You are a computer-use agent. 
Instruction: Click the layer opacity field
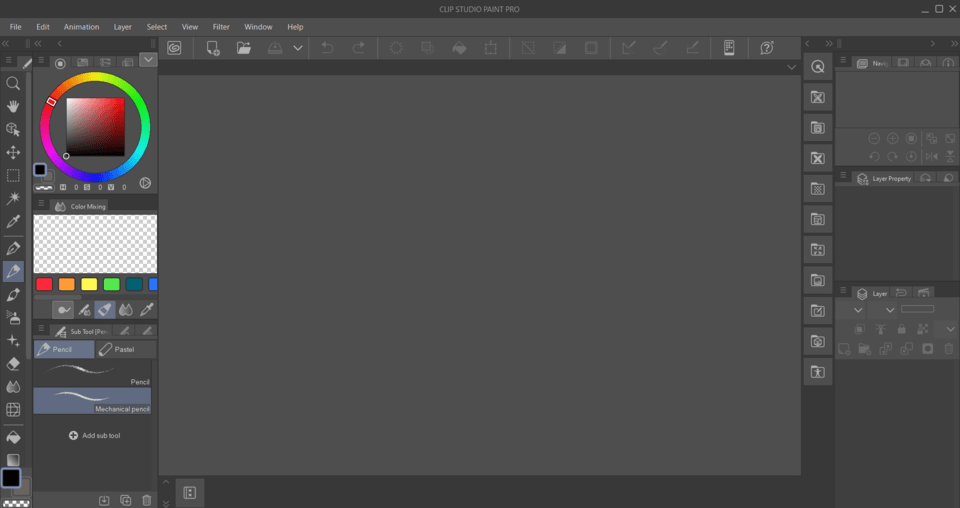917,309
